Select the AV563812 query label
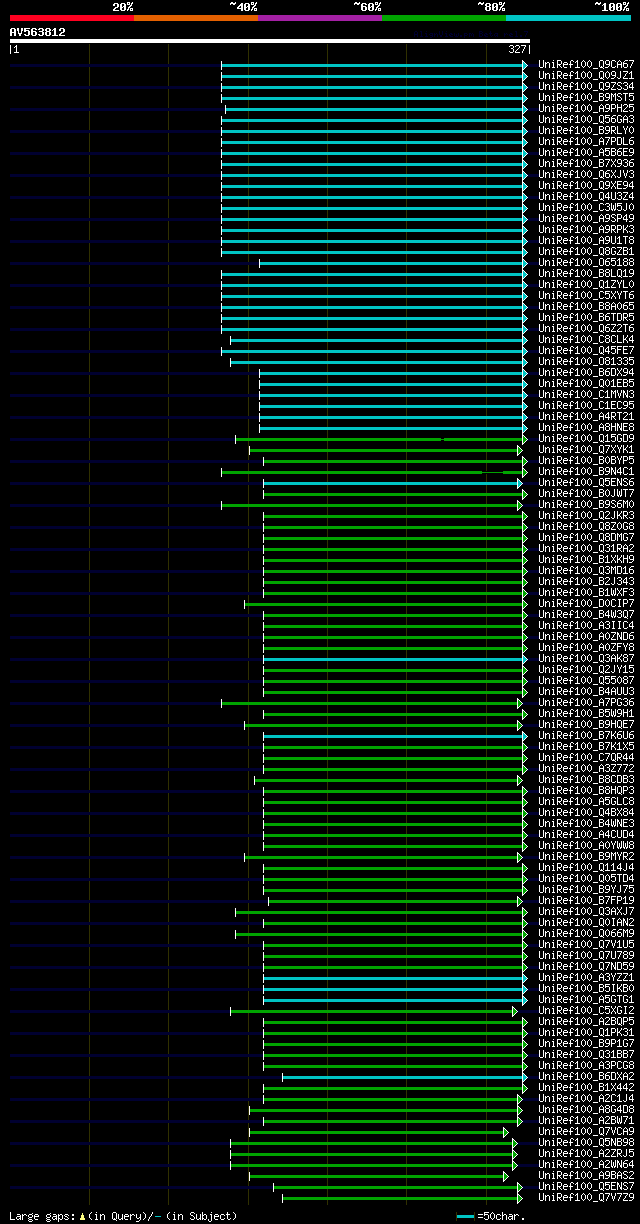640x1224 pixels. click(38, 32)
